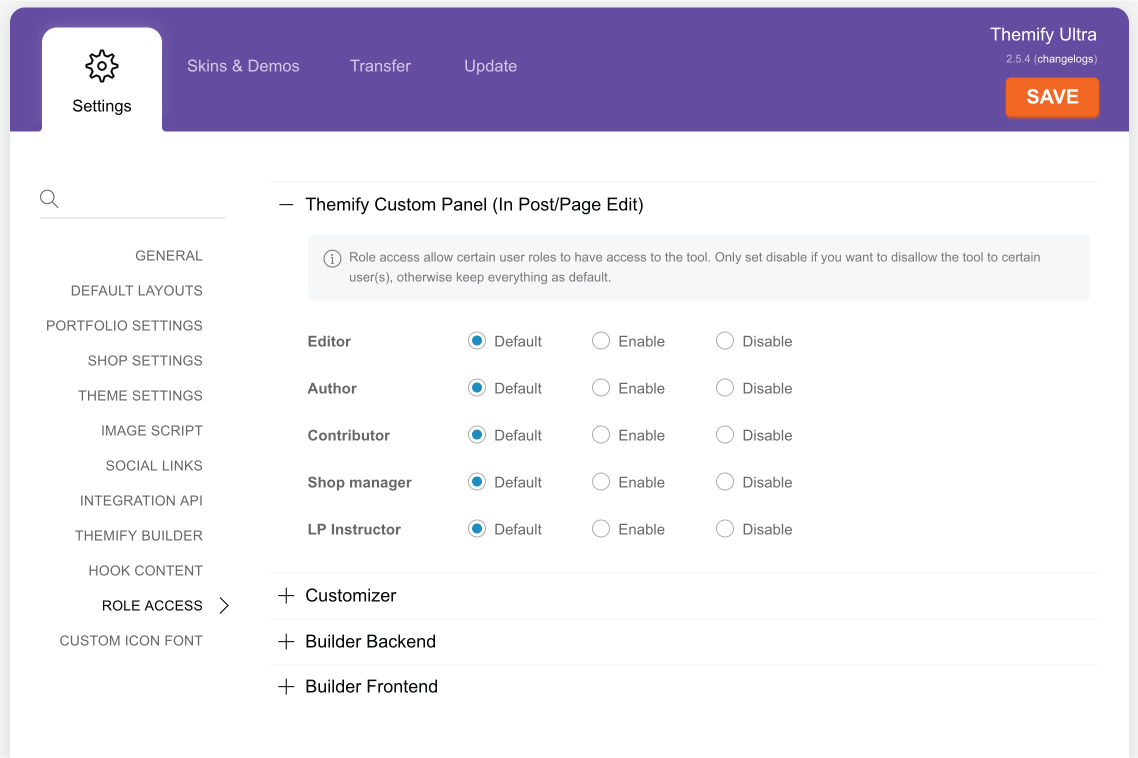This screenshot has width=1138, height=758.
Task: Collapse the Themify Custom Panel section
Action: pyautogui.click(x=287, y=205)
